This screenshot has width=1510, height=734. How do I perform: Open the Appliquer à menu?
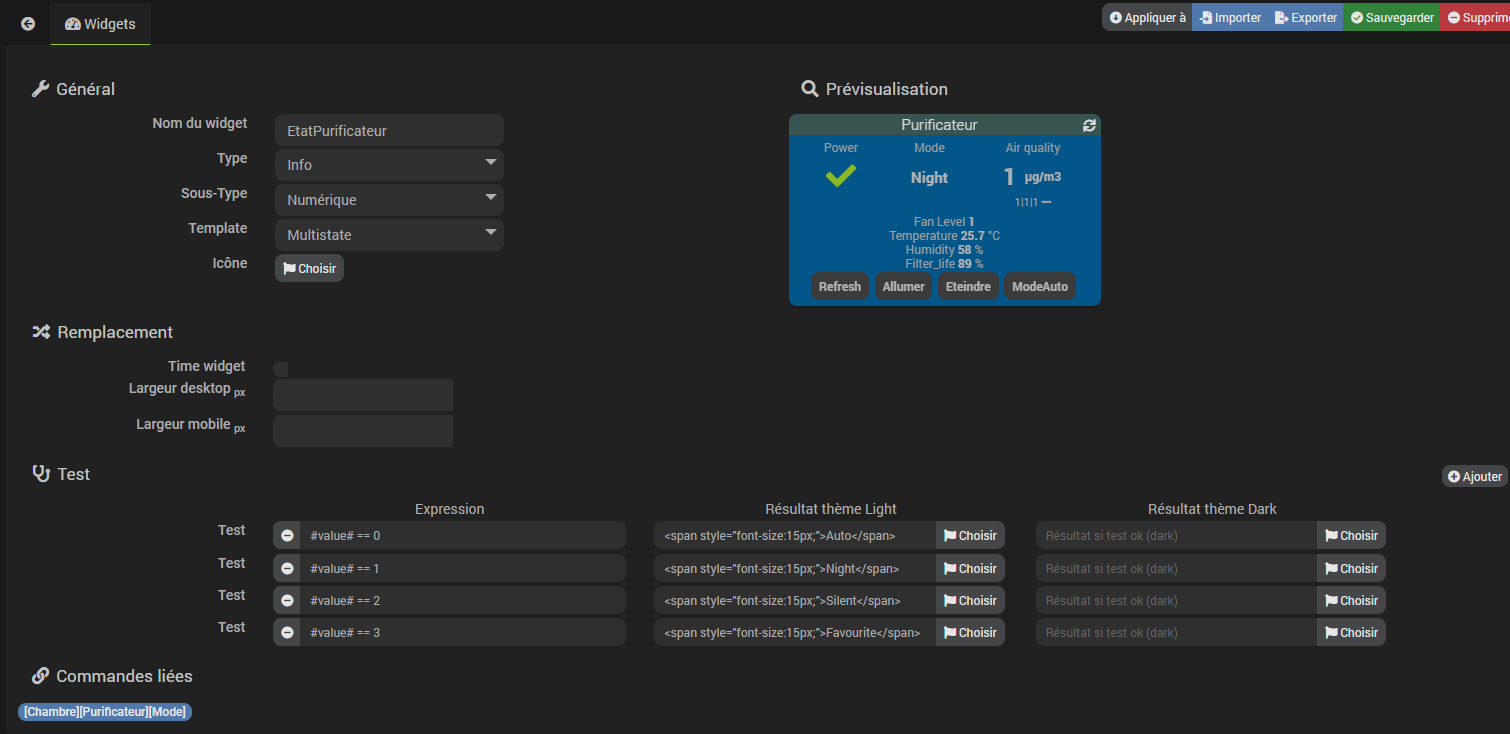(x=1147, y=17)
